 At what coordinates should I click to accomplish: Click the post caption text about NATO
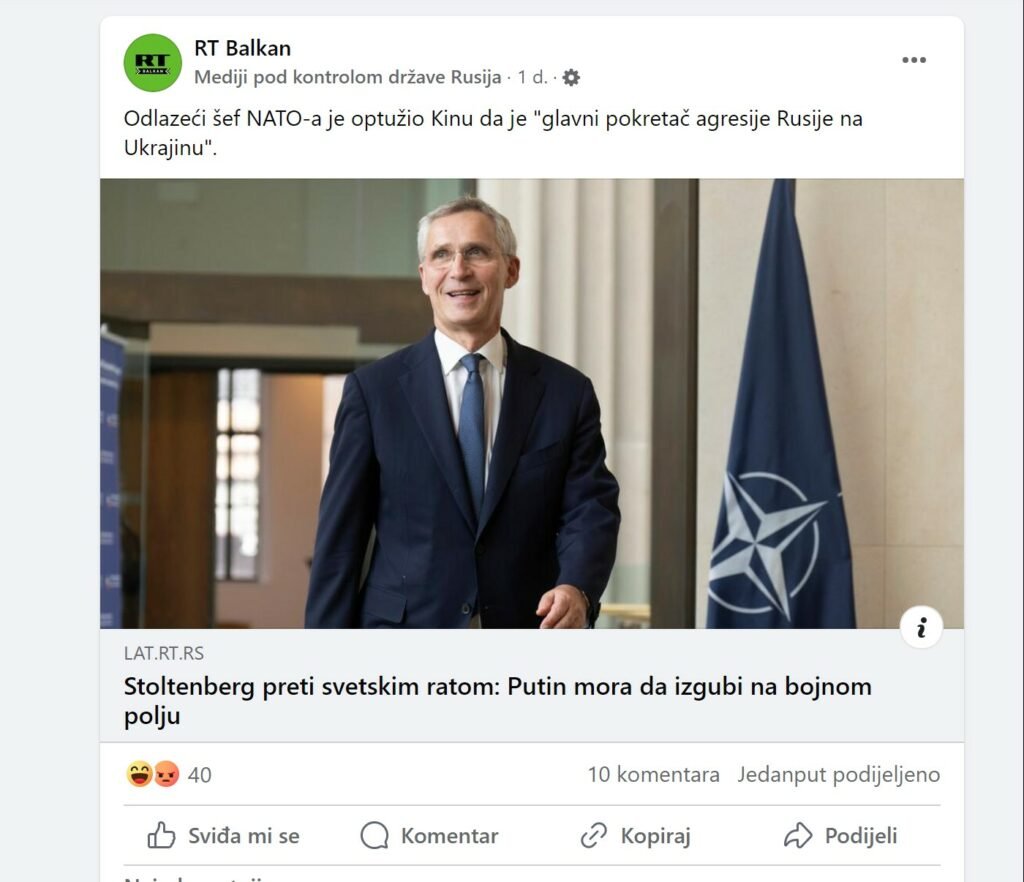[493, 133]
